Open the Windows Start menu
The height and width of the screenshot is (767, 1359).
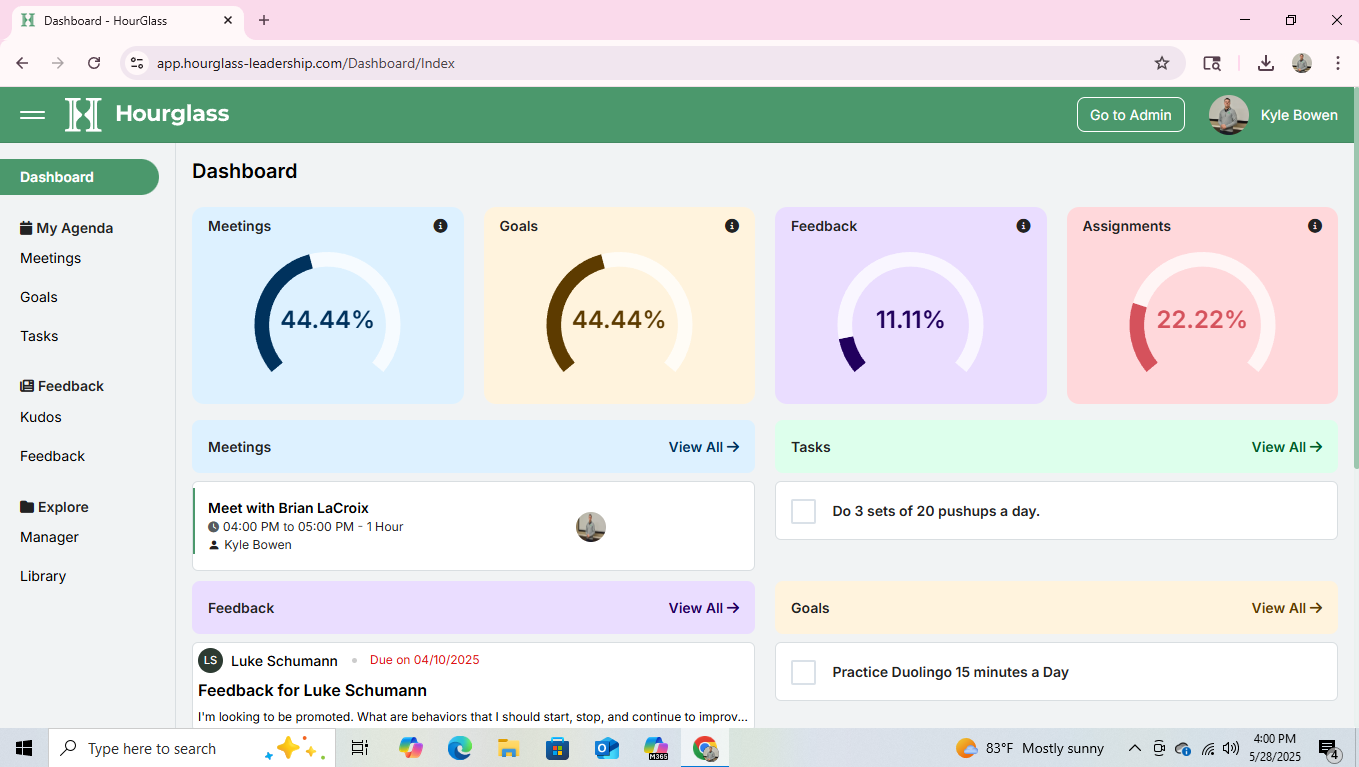click(24, 748)
